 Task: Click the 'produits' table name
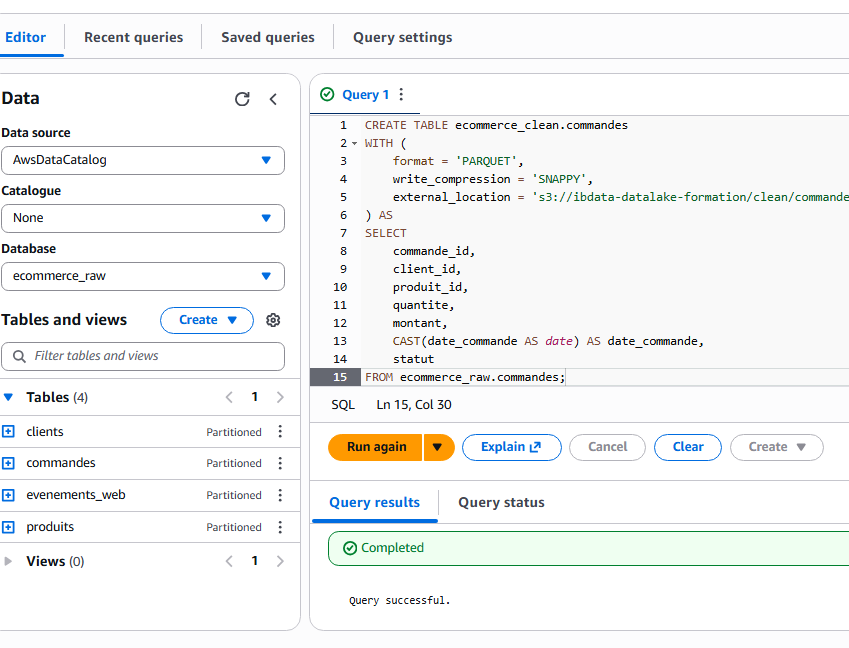click(x=50, y=527)
